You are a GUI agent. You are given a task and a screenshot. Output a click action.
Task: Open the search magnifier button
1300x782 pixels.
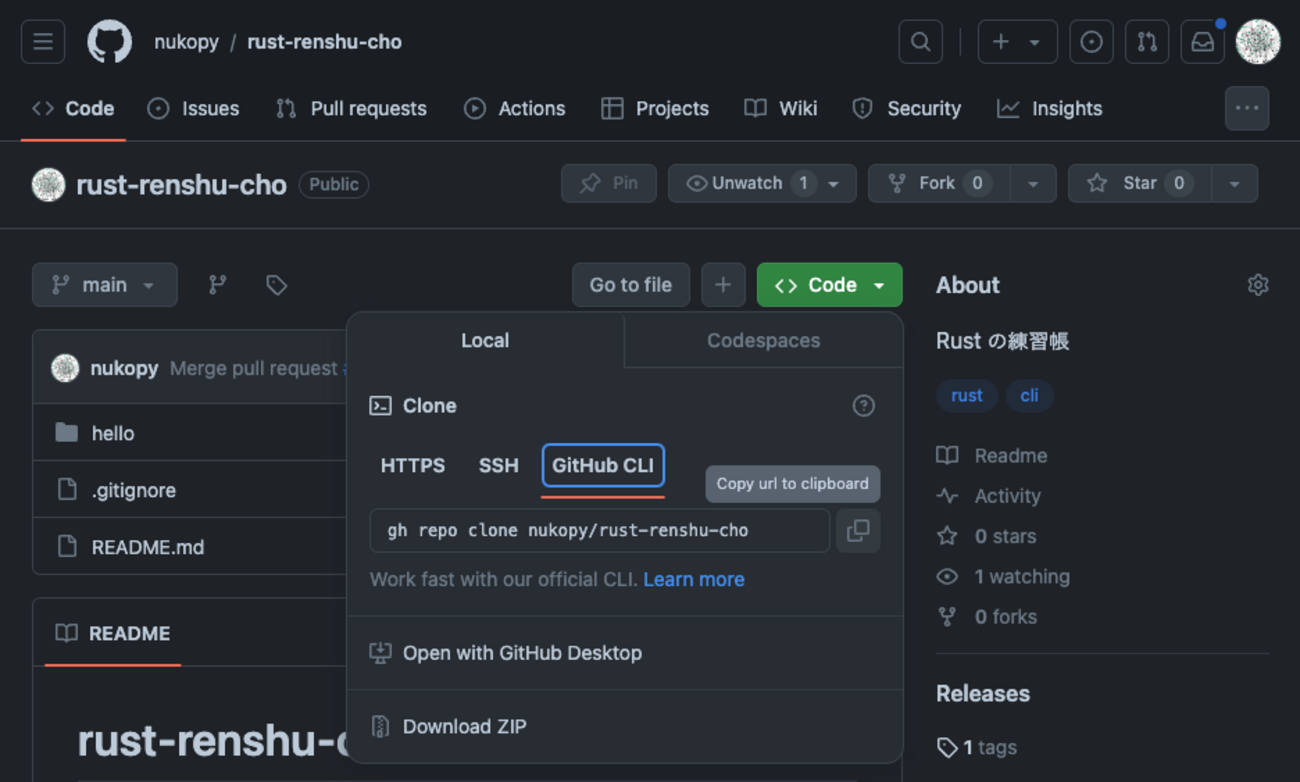pyautogui.click(x=920, y=42)
